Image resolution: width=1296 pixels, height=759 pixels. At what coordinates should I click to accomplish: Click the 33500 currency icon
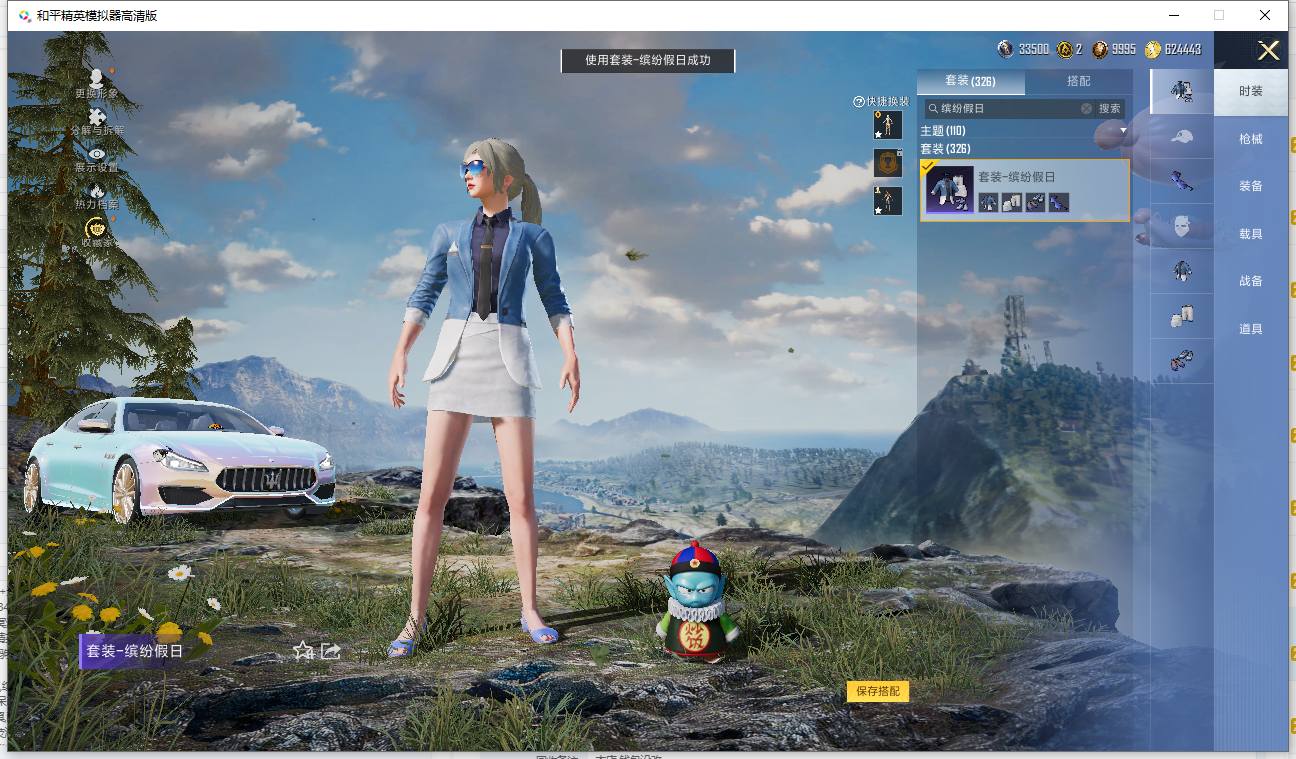pos(1005,49)
